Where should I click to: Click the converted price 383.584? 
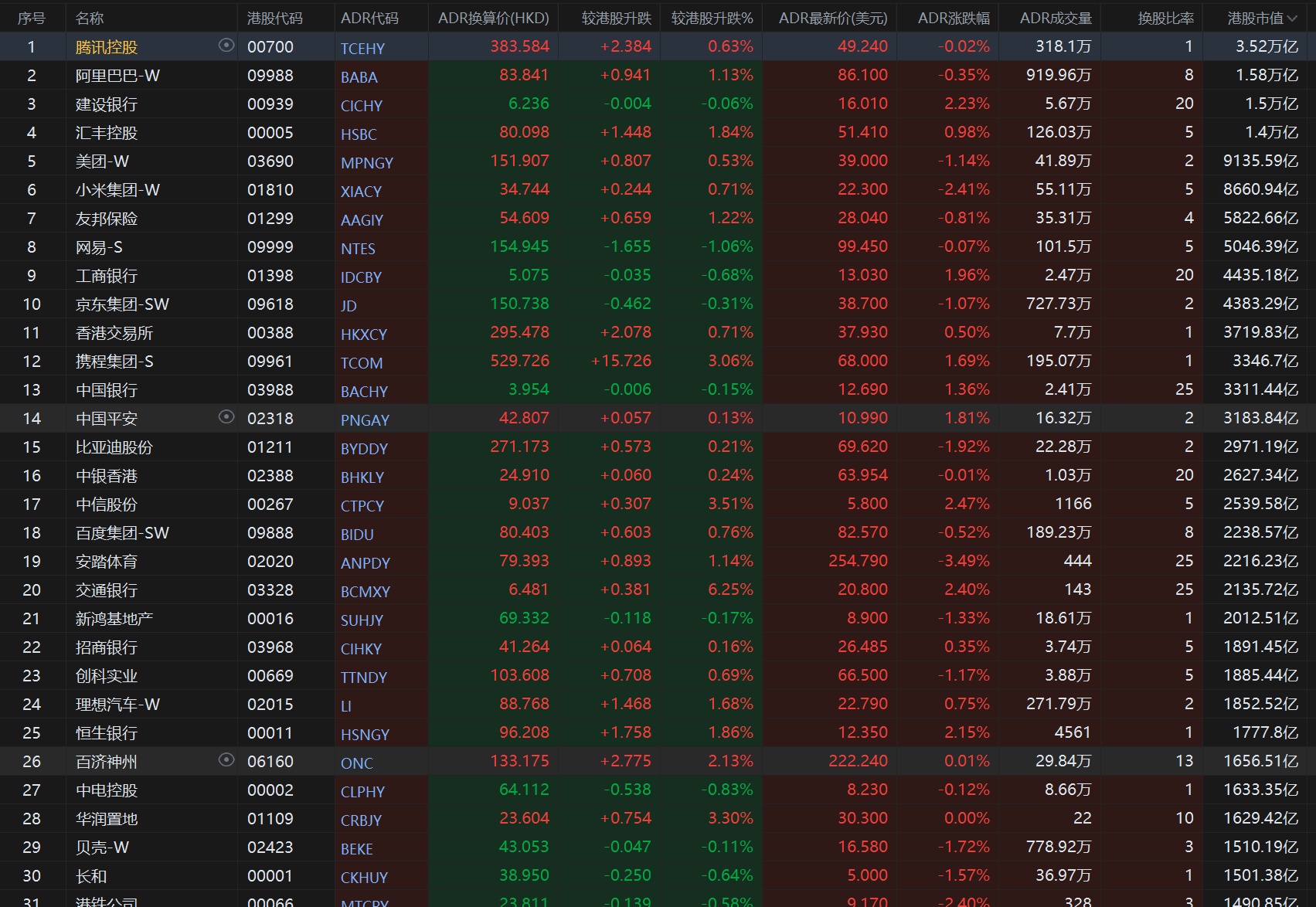tap(519, 46)
